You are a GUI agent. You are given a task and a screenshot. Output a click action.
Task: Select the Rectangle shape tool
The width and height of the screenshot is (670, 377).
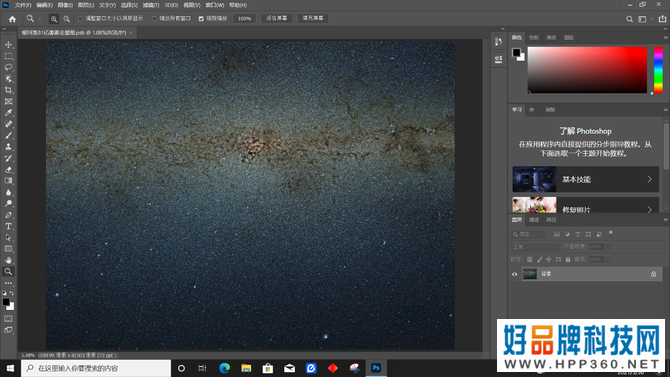(x=8, y=249)
